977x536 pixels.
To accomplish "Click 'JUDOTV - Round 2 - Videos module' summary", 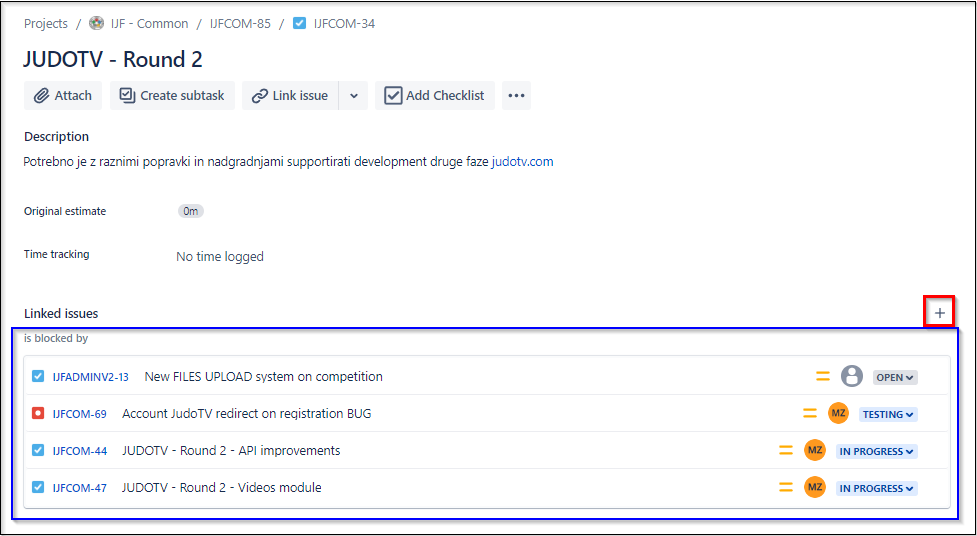I will pos(222,487).
